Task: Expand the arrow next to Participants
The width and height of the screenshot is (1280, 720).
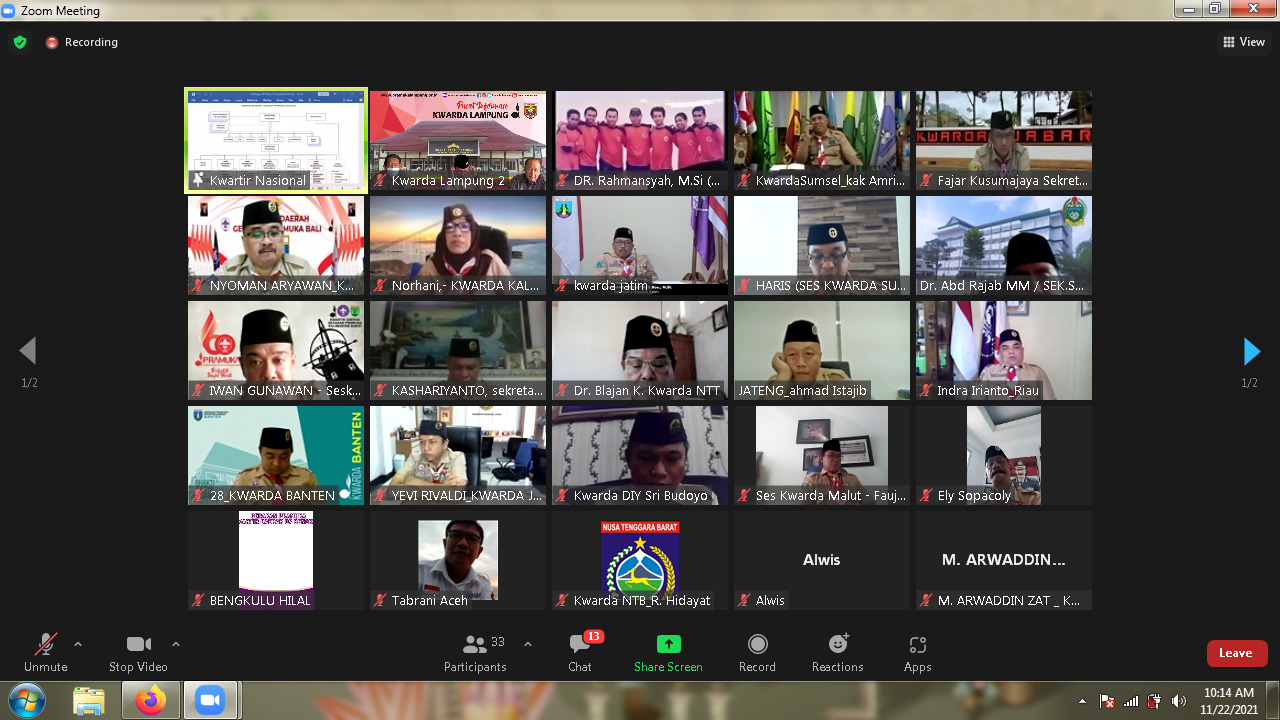Action: tap(528, 644)
